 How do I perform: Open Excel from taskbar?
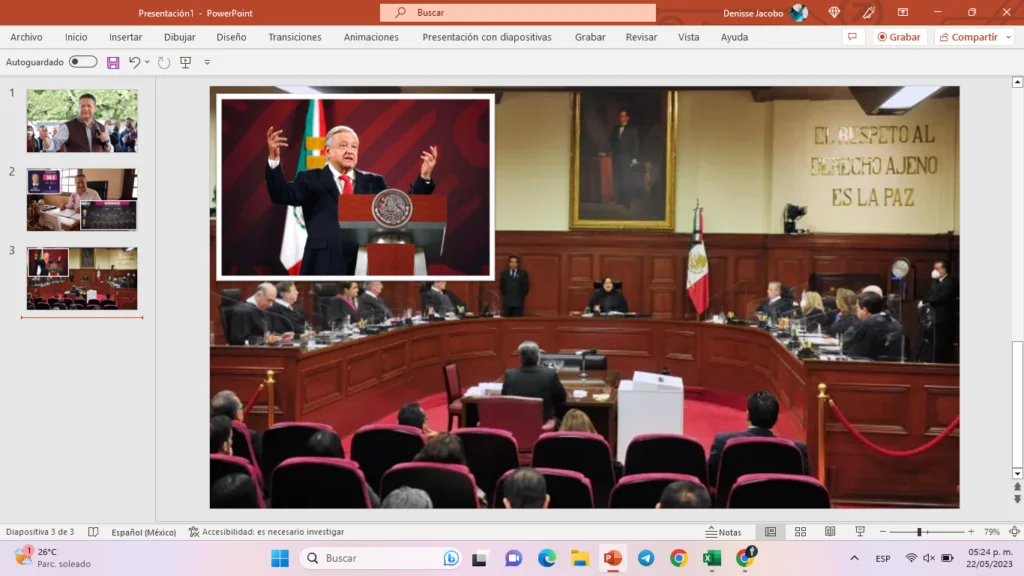pyautogui.click(x=712, y=558)
